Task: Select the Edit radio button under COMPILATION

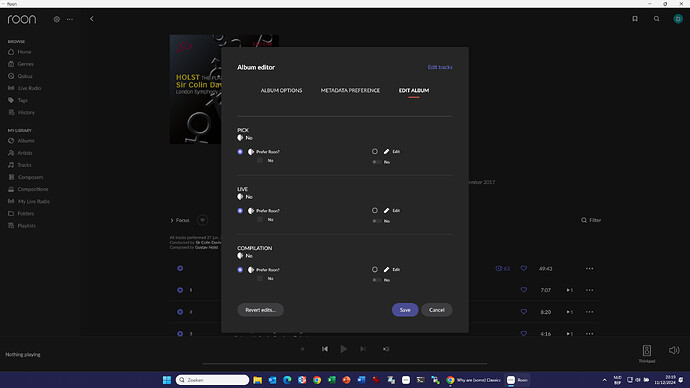Action: (x=374, y=269)
